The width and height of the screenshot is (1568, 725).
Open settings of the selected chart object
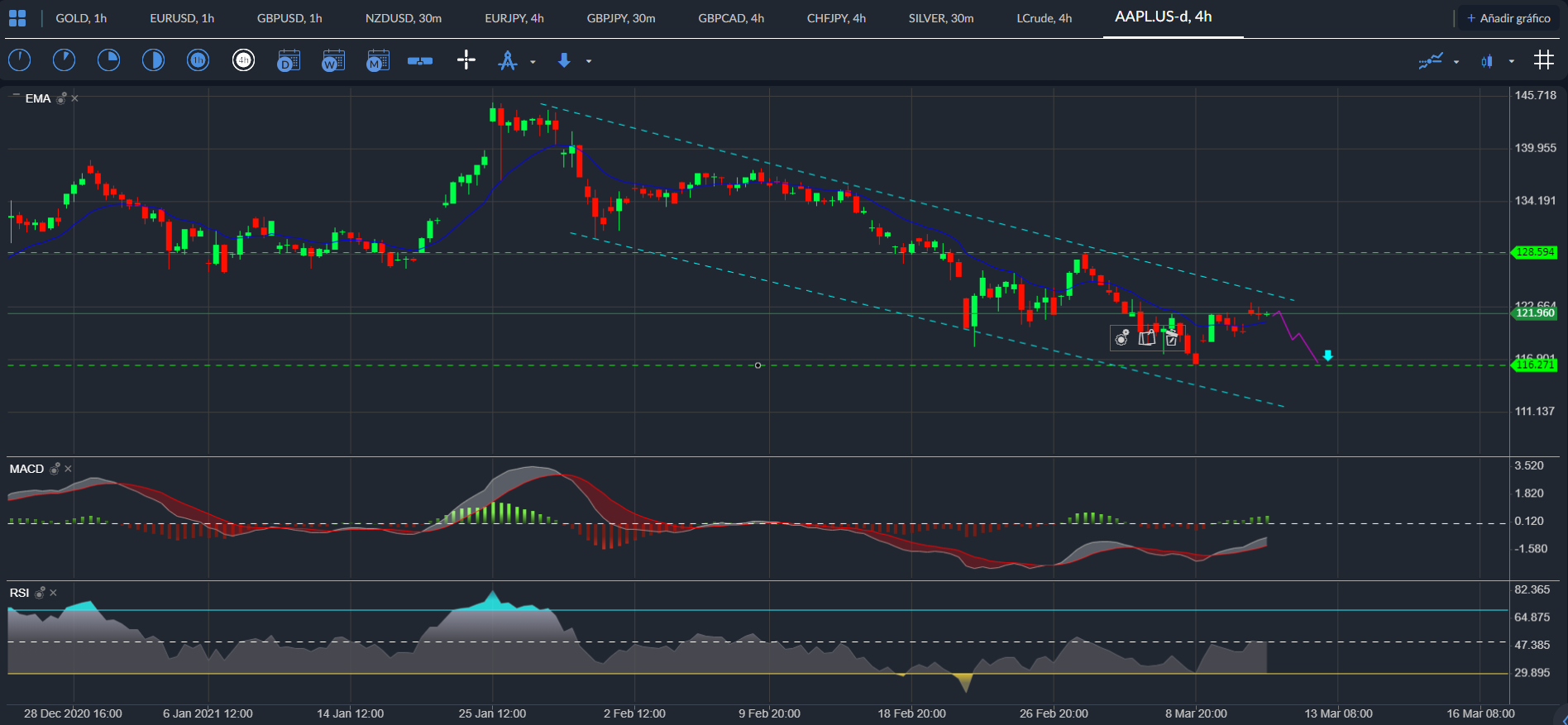[x=1122, y=337]
